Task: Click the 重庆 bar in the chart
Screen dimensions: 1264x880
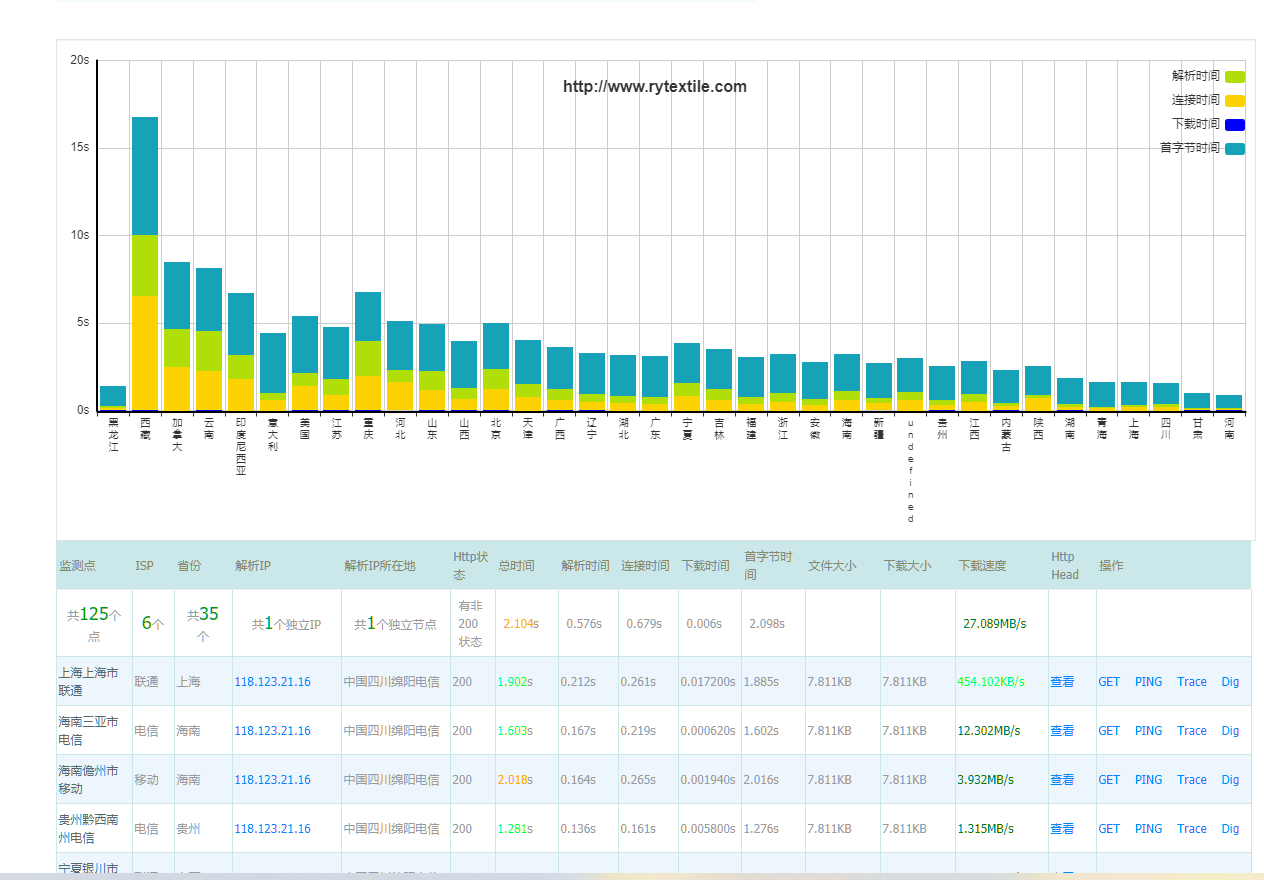Action: 368,350
